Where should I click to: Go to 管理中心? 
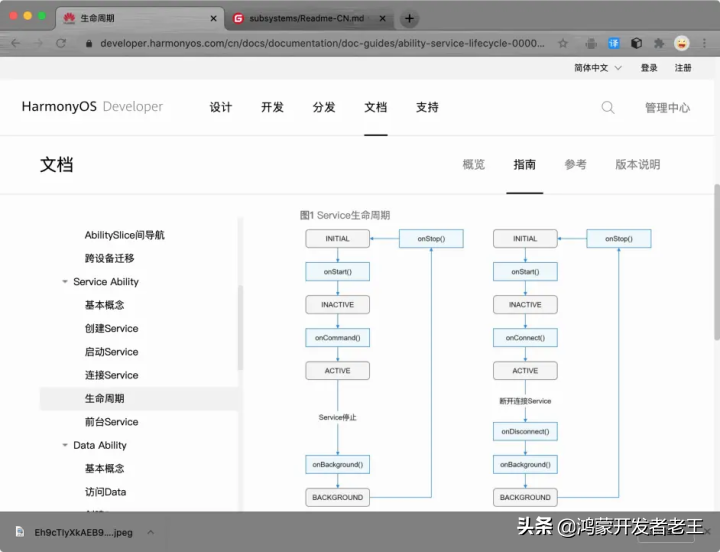(x=667, y=107)
